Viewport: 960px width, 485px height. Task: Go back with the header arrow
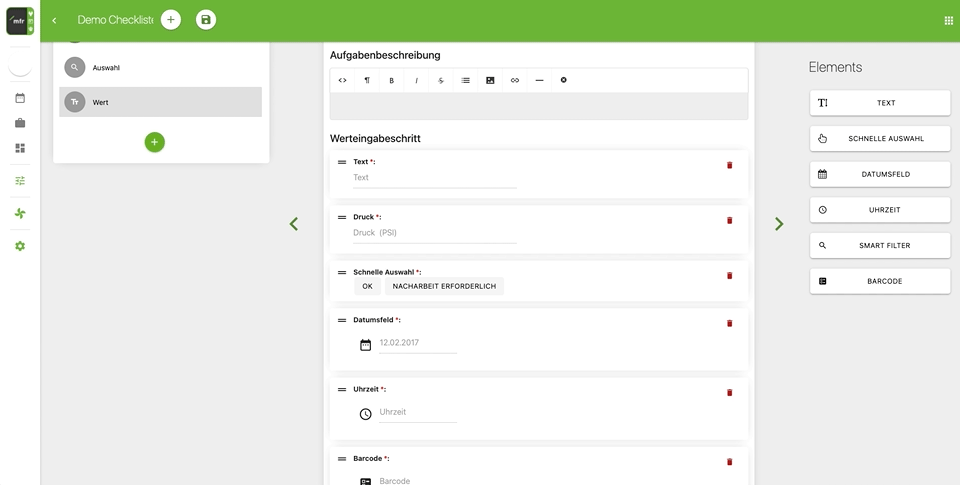click(54, 20)
